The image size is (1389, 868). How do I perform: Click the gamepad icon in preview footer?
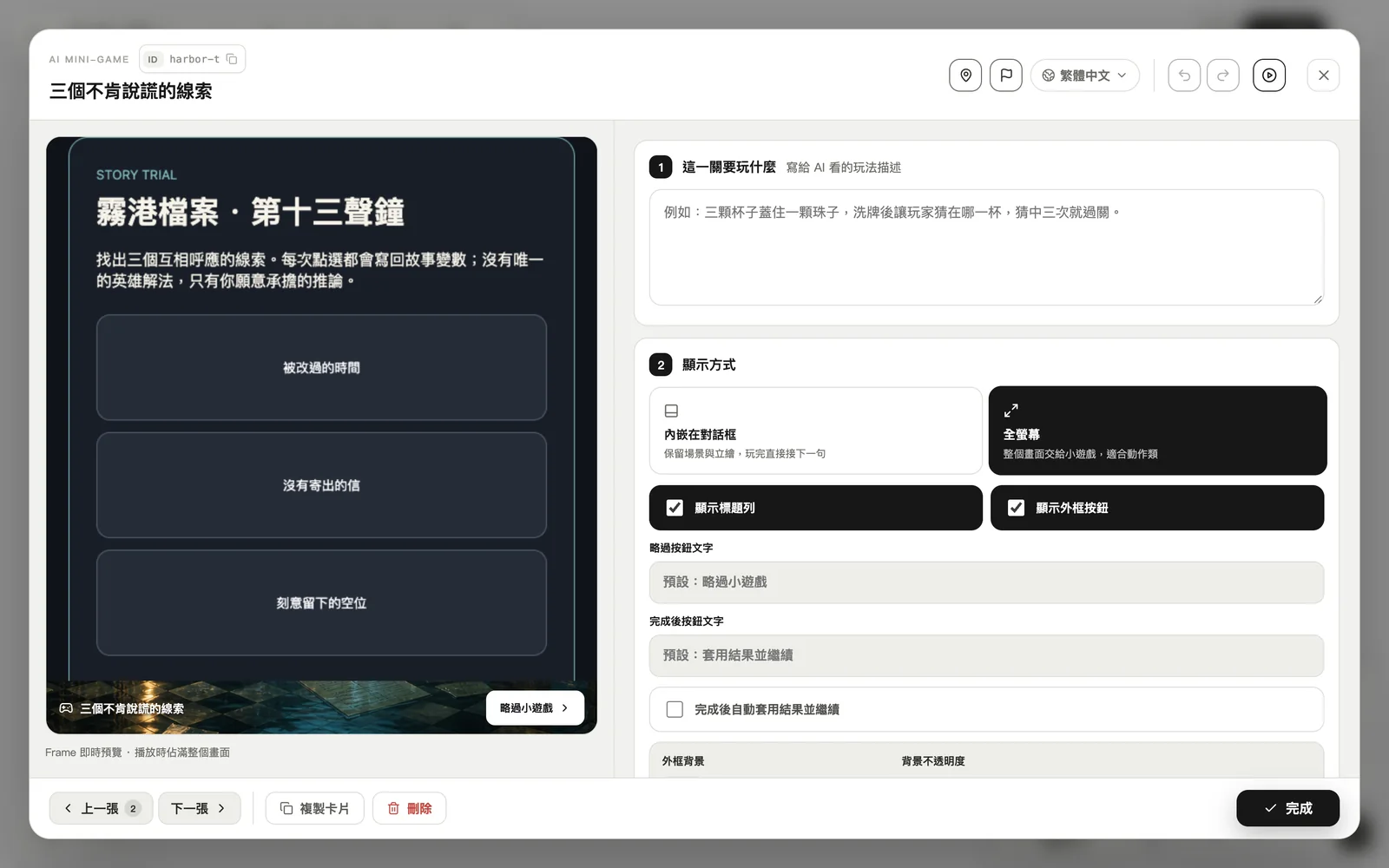coord(66,708)
